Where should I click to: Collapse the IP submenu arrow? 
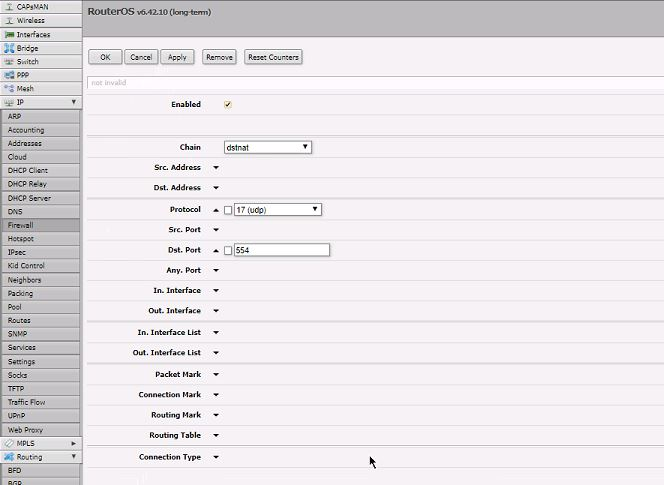pos(74,102)
